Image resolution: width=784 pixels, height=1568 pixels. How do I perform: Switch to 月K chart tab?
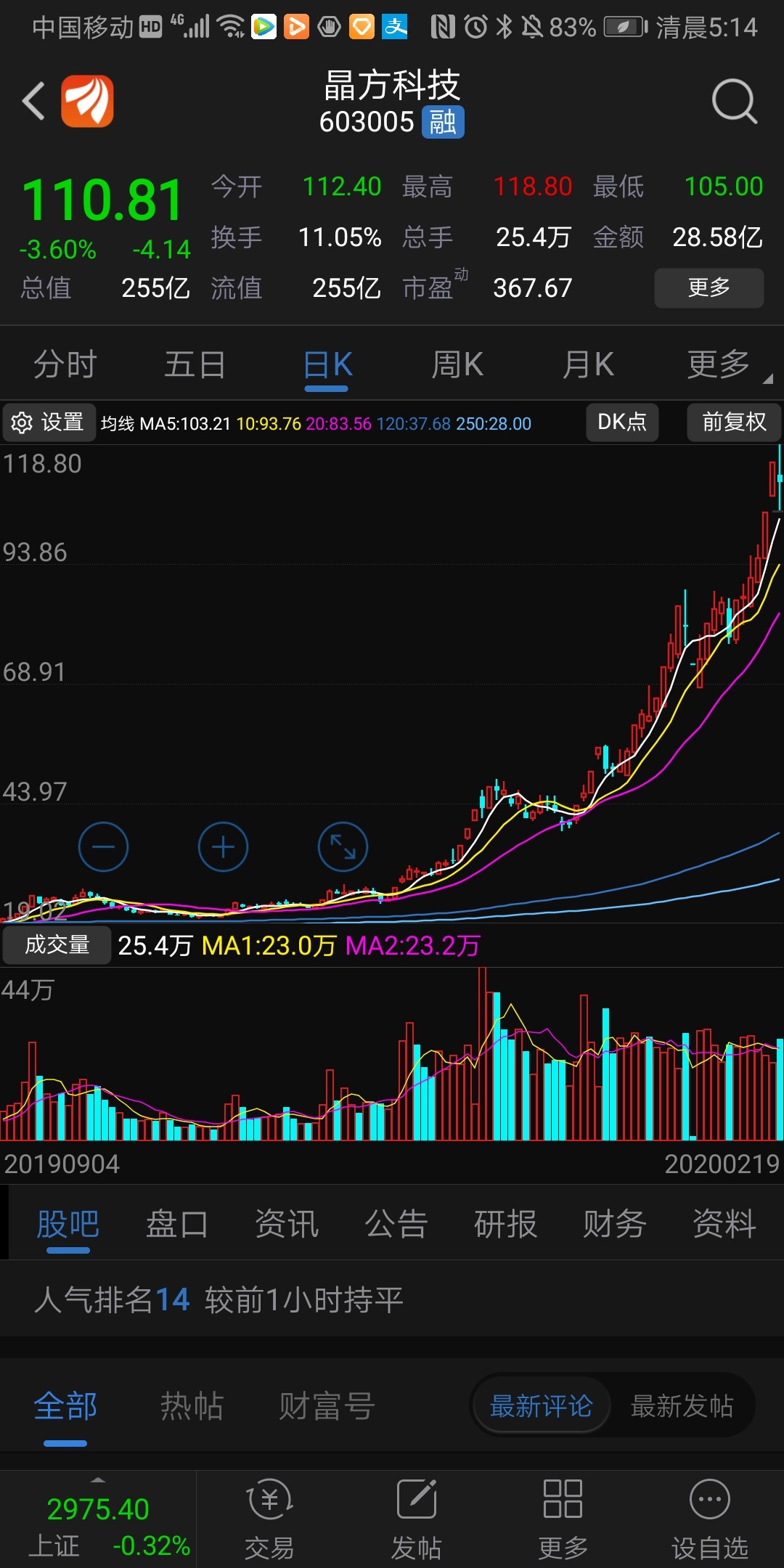coord(588,364)
